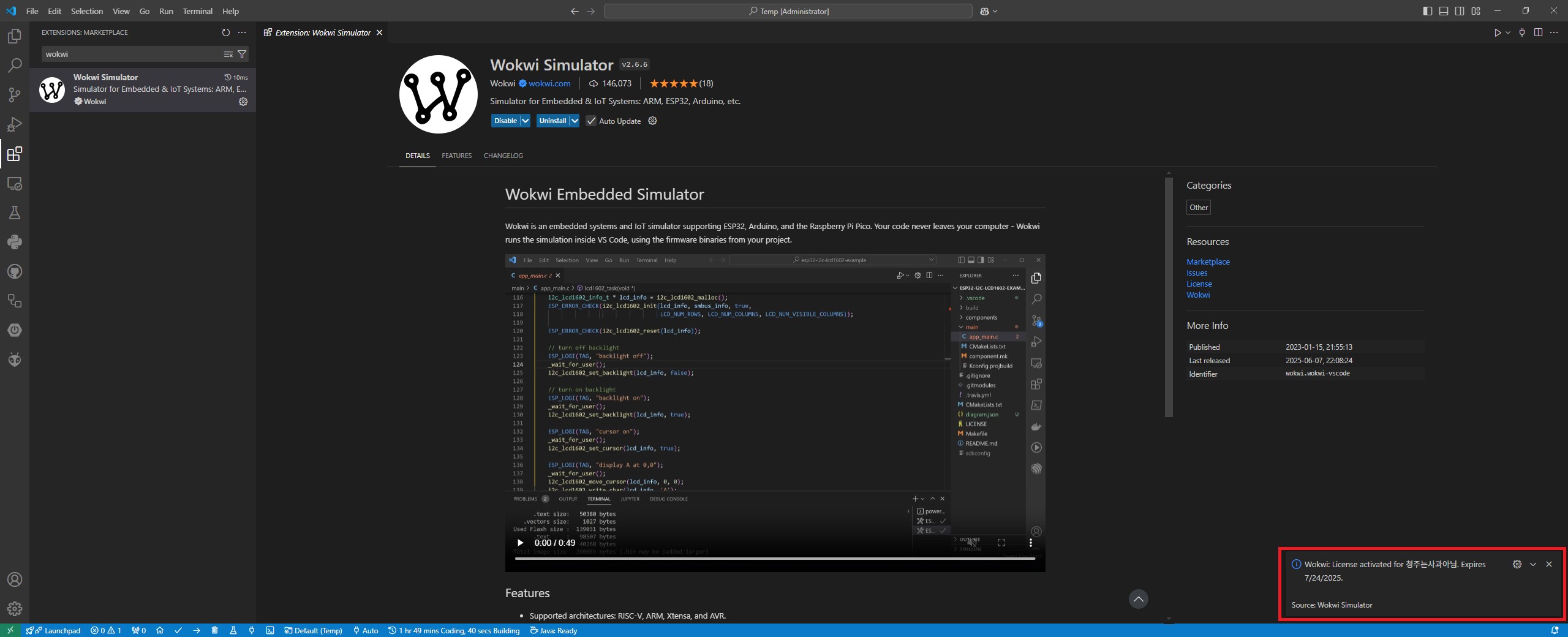Open the GitHub view in activity bar
The width and height of the screenshot is (1568, 637).
(x=15, y=271)
